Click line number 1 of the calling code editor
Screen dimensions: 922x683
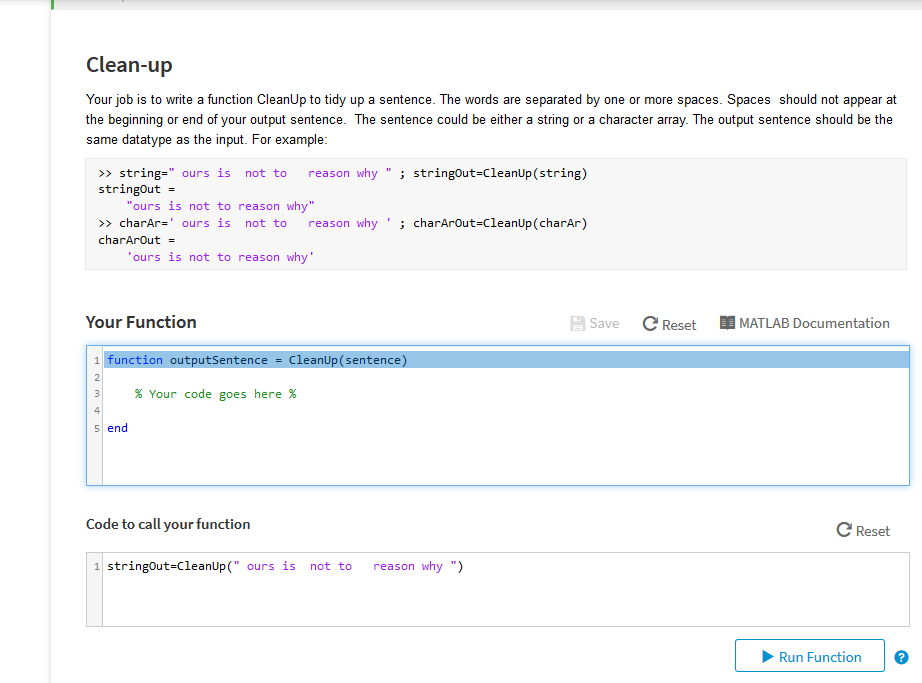[x=95, y=565]
